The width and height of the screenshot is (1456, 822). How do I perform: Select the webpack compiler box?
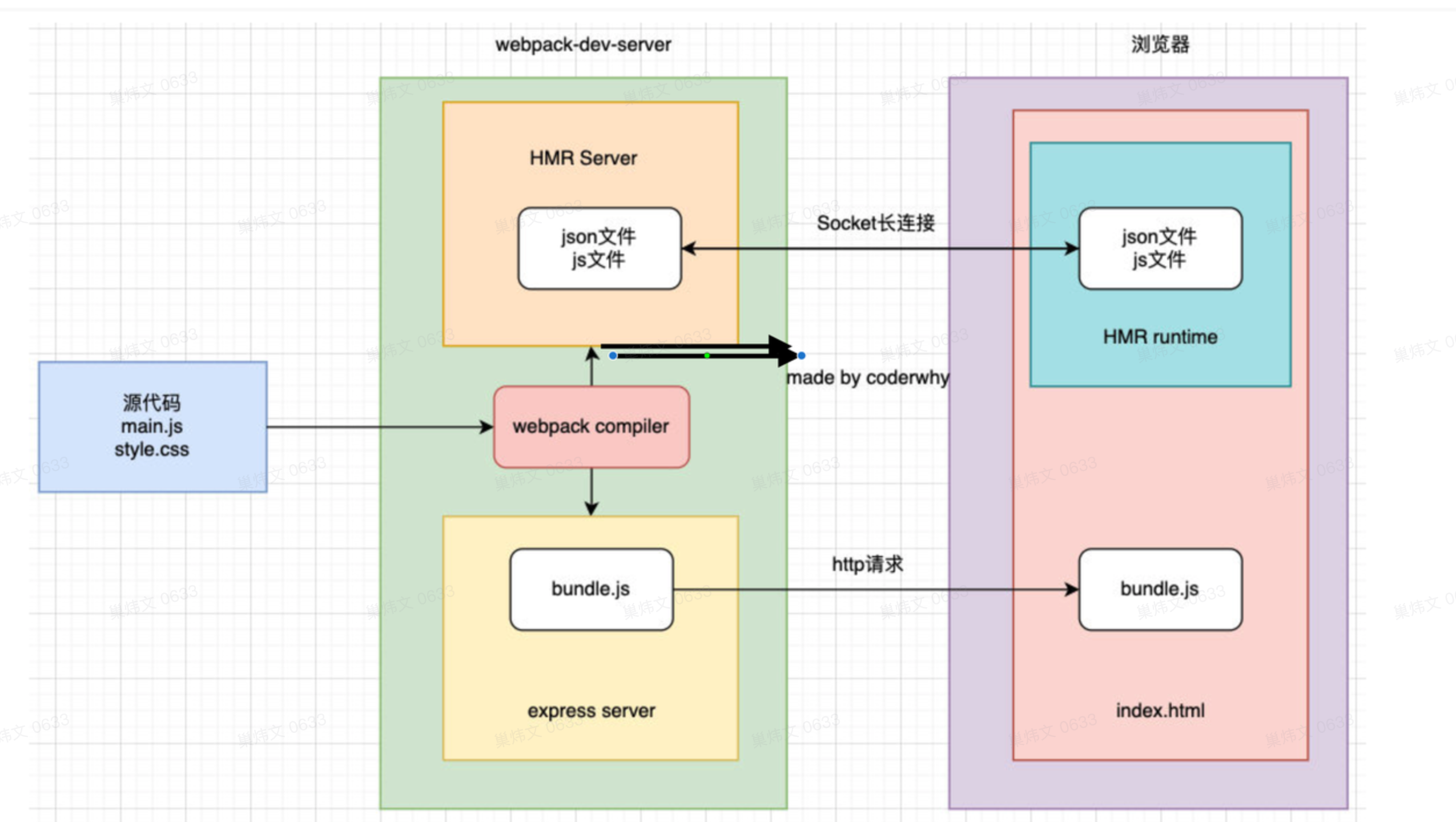[591, 426]
